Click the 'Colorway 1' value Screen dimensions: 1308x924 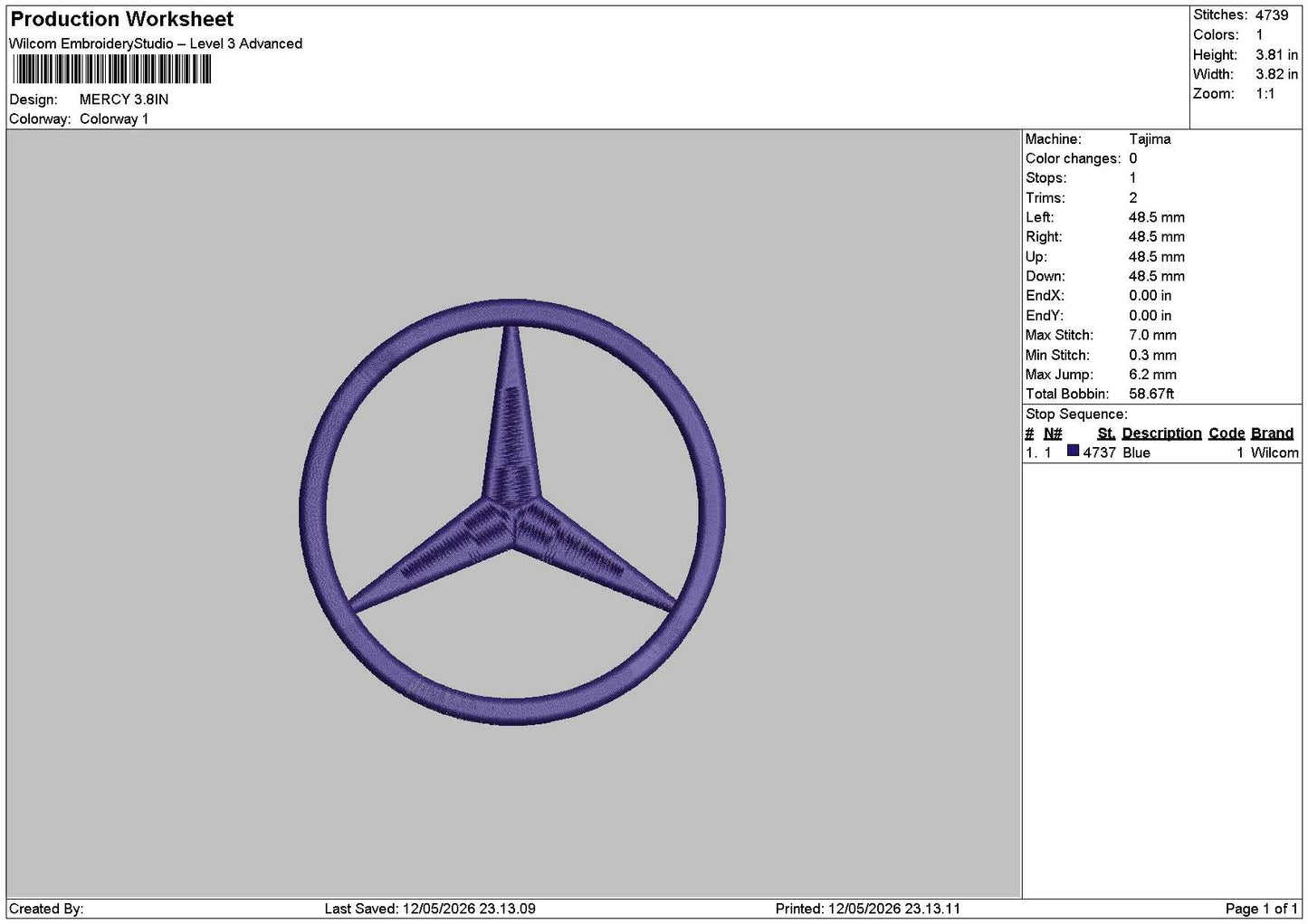point(114,119)
